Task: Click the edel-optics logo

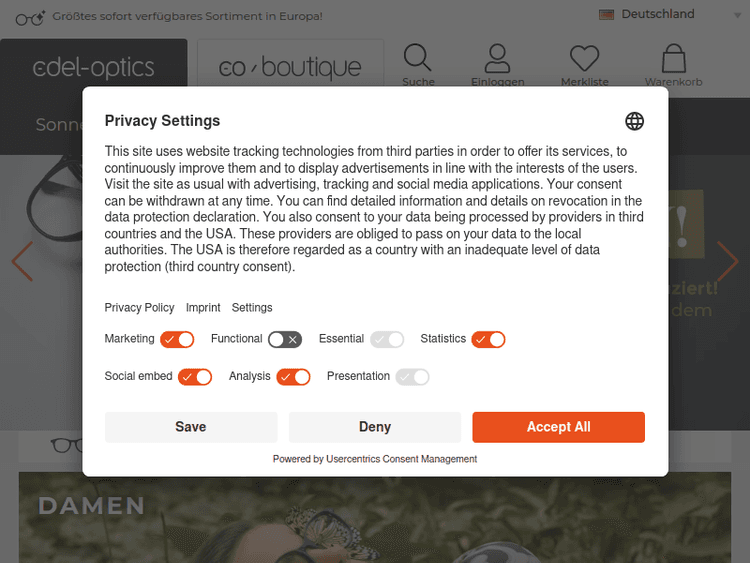Action: coord(94,68)
